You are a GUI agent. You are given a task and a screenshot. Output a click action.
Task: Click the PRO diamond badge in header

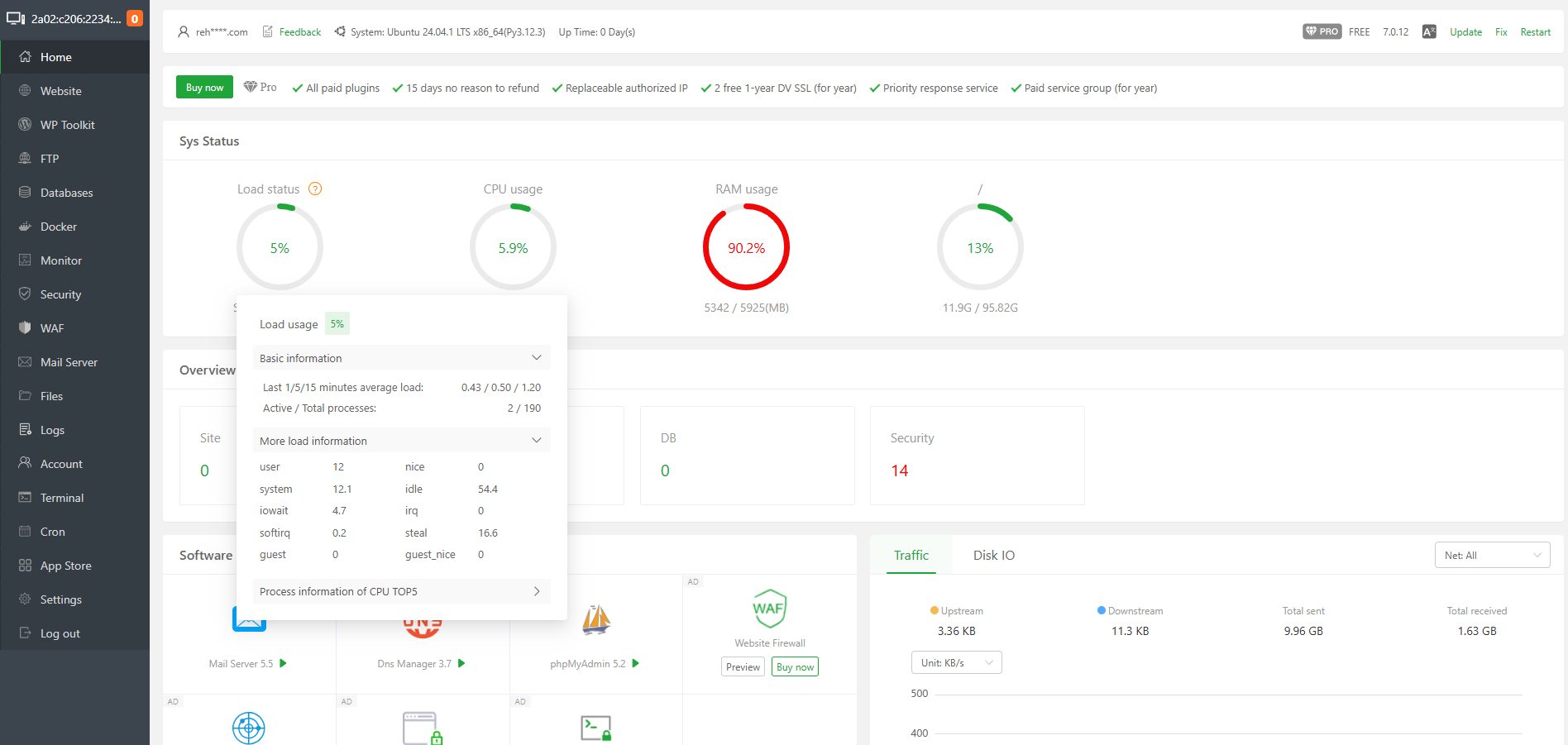tap(1322, 32)
